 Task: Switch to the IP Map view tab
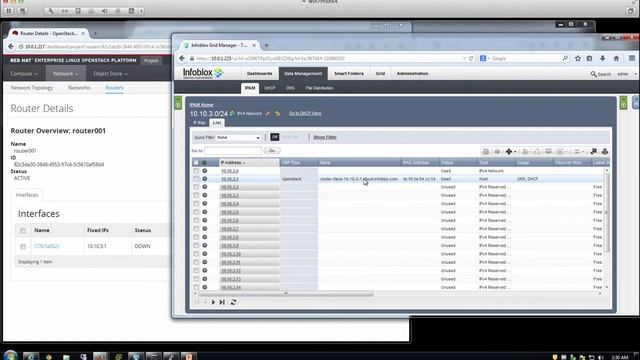pyautogui.click(x=199, y=122)
